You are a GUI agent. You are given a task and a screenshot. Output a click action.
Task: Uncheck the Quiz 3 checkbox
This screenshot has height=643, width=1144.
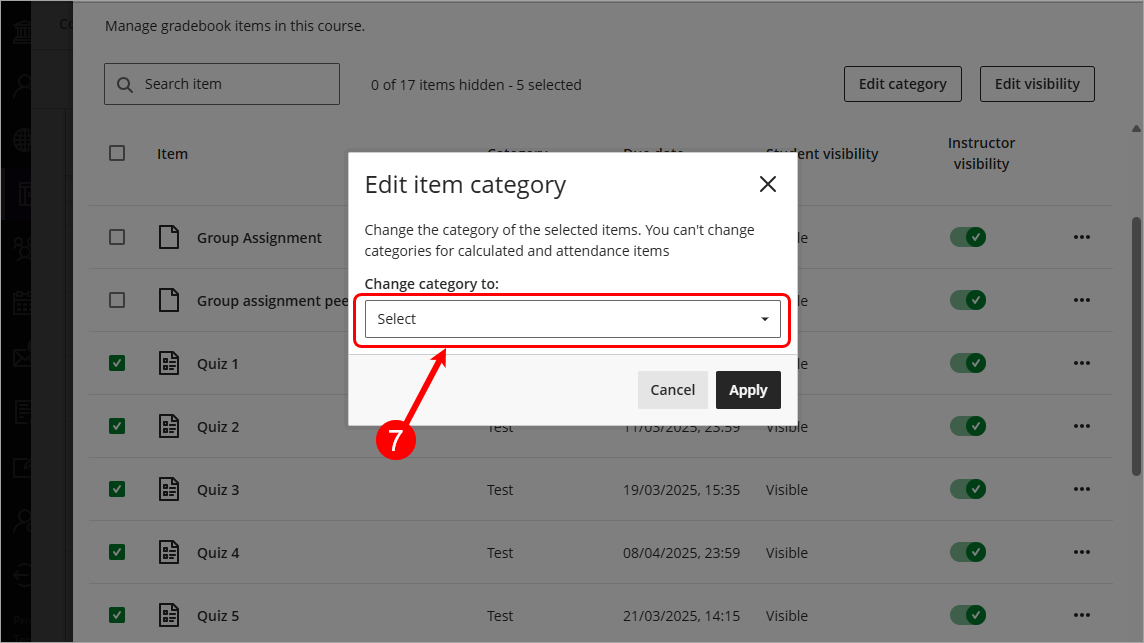[117, 489]
